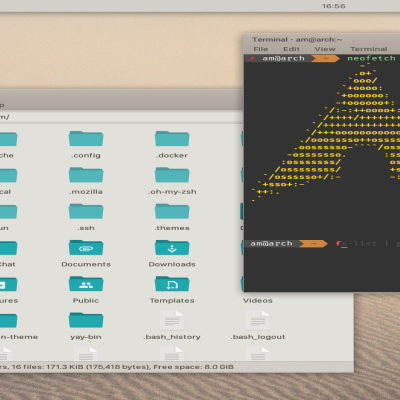The height and width of the screenshot is (400, 400).
Task: Click the '.oh-my-zsh' label text
Action: click(x=172, y=192)
